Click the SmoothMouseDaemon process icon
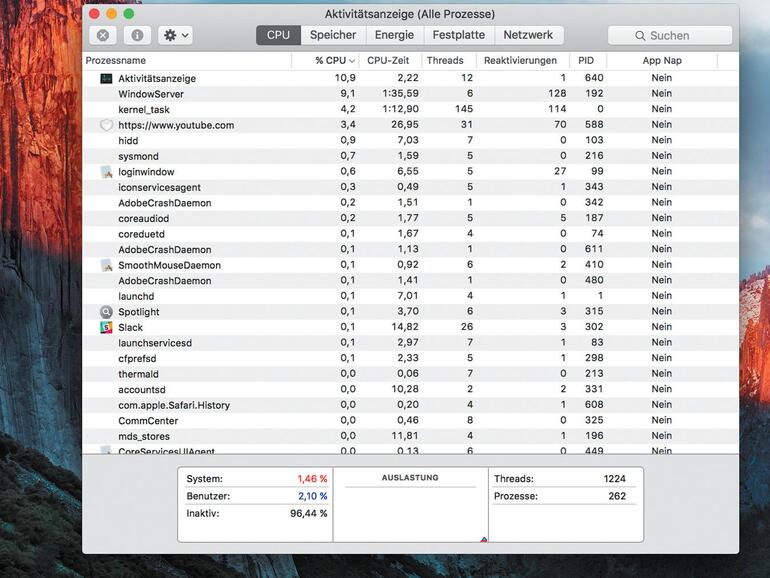Viewport: 770px width, 578px height. 106,265
